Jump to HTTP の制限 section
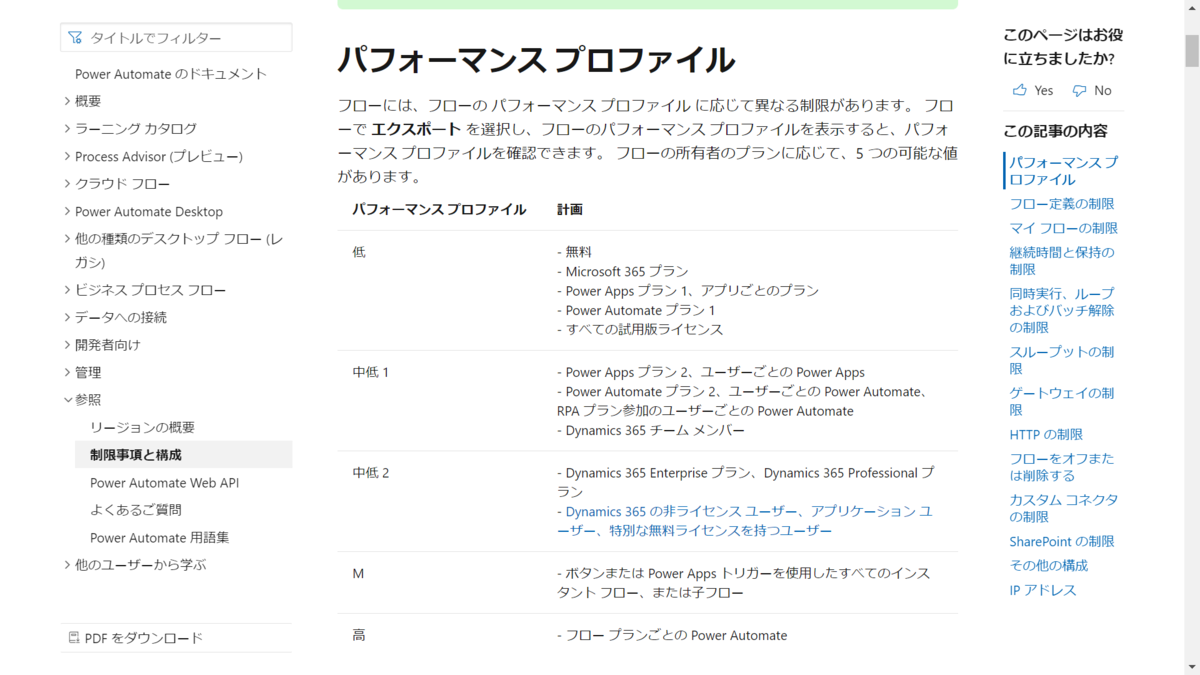 [1046, 435]
